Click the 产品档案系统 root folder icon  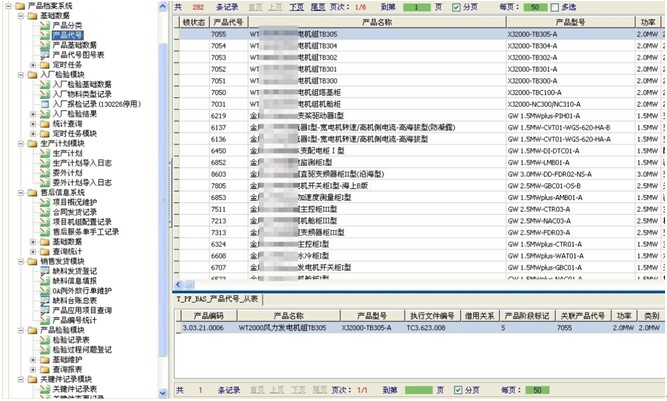point(19,5)
